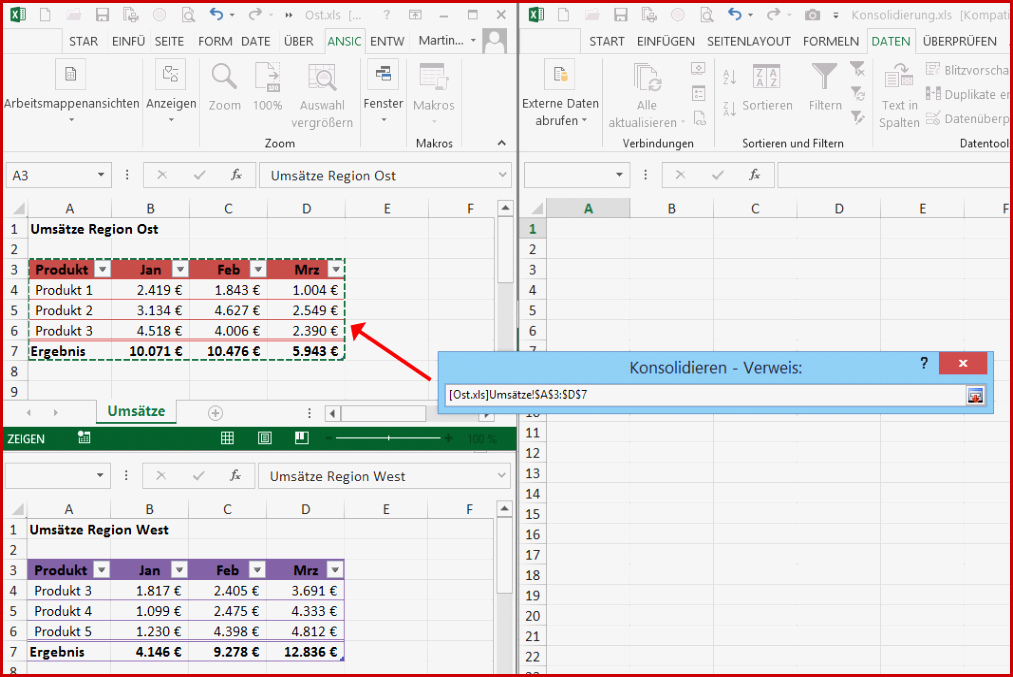Open the Makros button
The height and width of the screenshot is (677, 1013).
point(433,92)
